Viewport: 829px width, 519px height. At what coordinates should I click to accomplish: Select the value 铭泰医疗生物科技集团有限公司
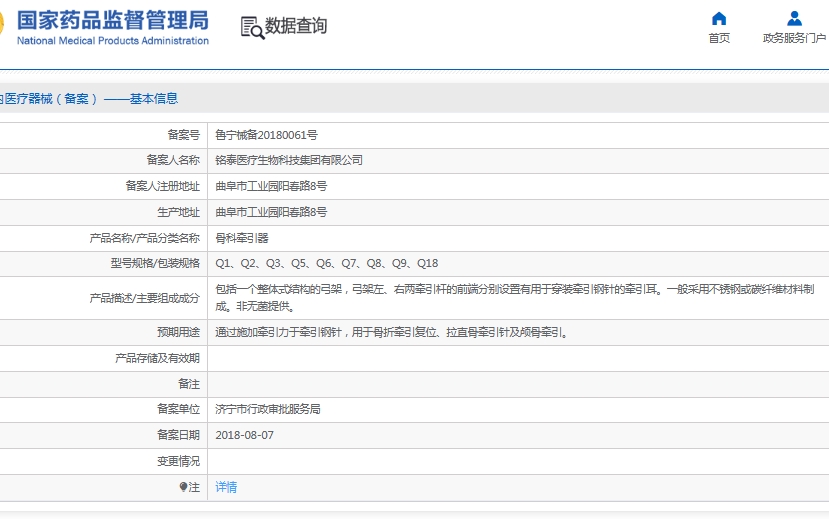289,160
